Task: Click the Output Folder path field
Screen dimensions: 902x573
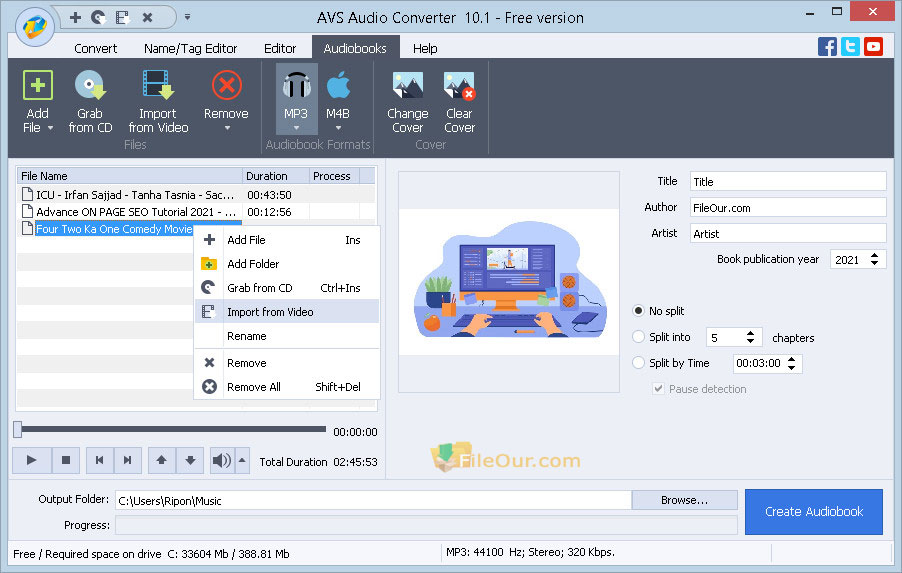Action: click(373, 501)
